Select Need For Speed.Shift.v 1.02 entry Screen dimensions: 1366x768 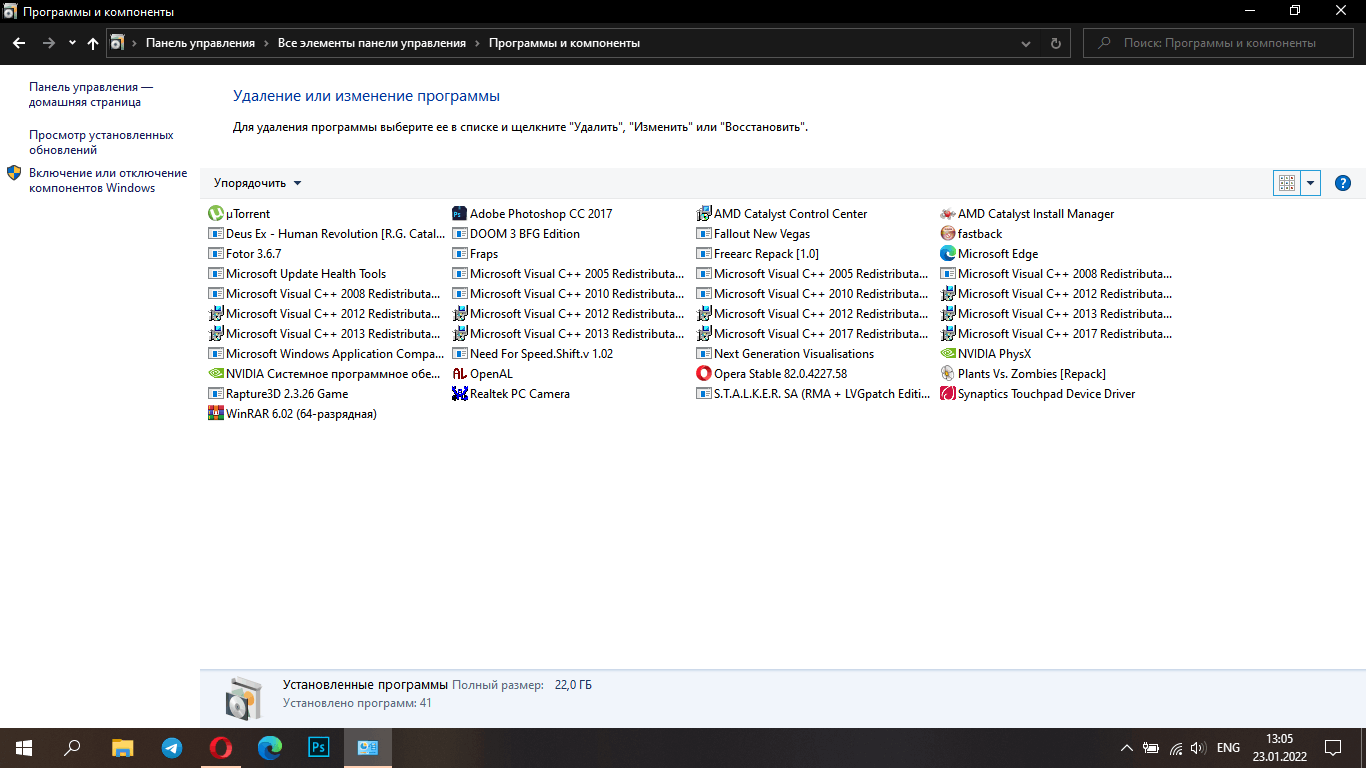click(x=533, y=353)
